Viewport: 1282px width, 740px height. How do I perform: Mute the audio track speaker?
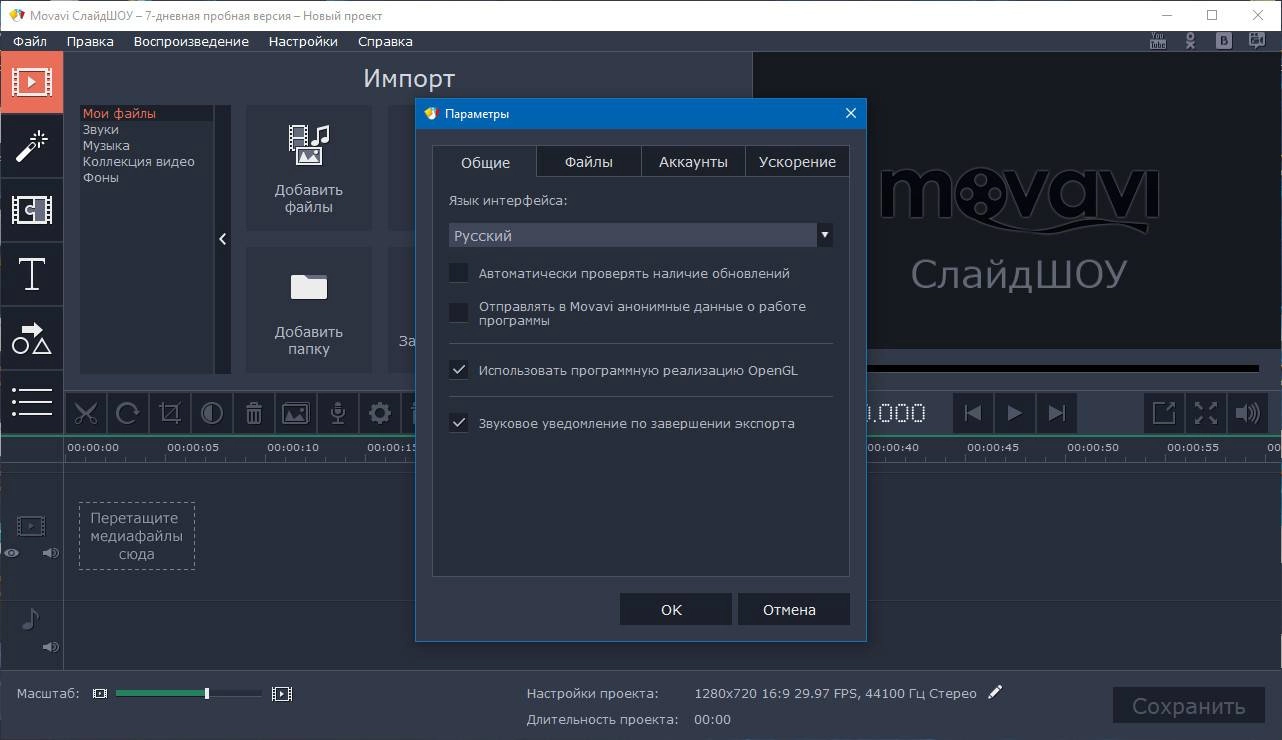click(x=51, y=647)
